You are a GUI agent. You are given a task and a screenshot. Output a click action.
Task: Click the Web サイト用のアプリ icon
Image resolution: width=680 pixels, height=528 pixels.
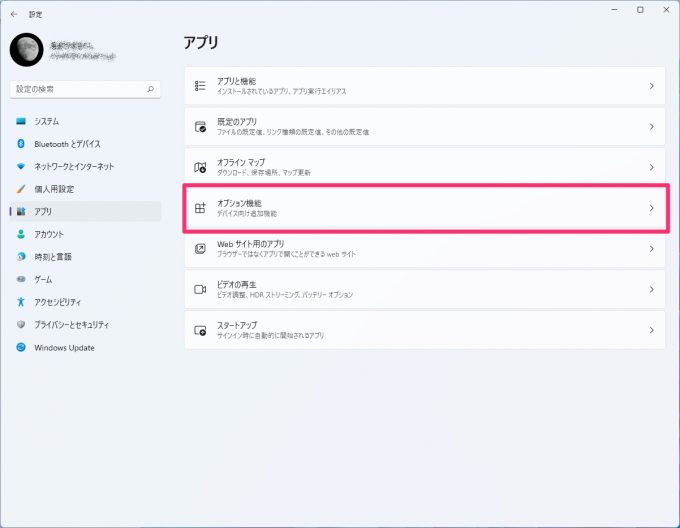(x=200, y=249)
